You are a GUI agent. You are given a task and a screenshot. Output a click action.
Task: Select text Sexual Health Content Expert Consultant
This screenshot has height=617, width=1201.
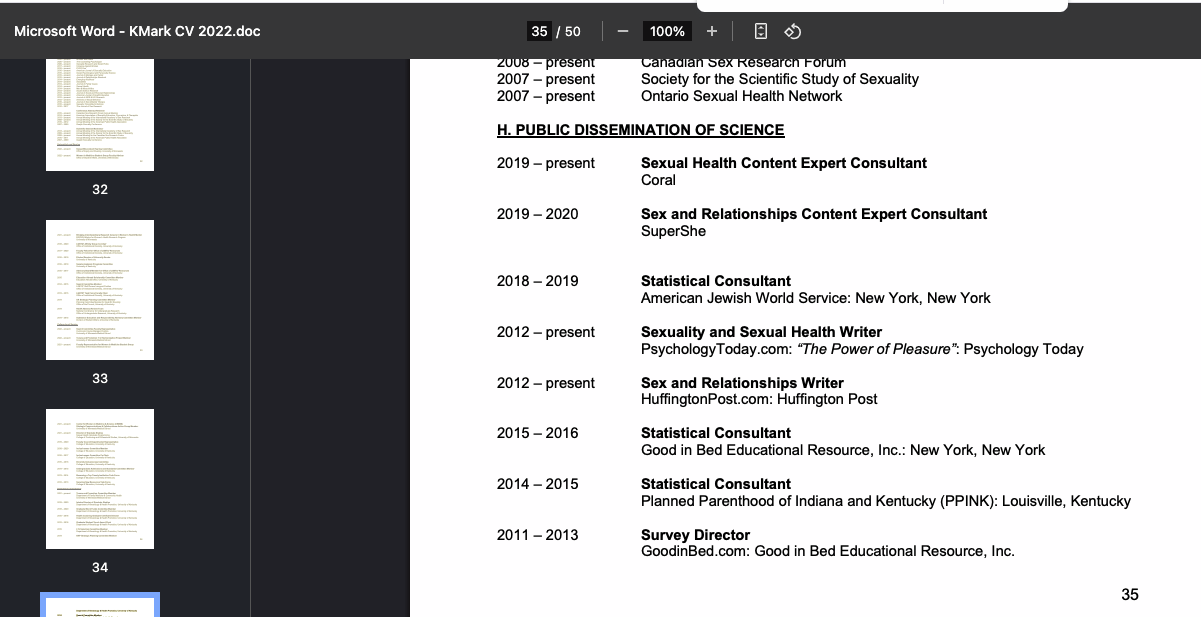[x=784, y=163]
